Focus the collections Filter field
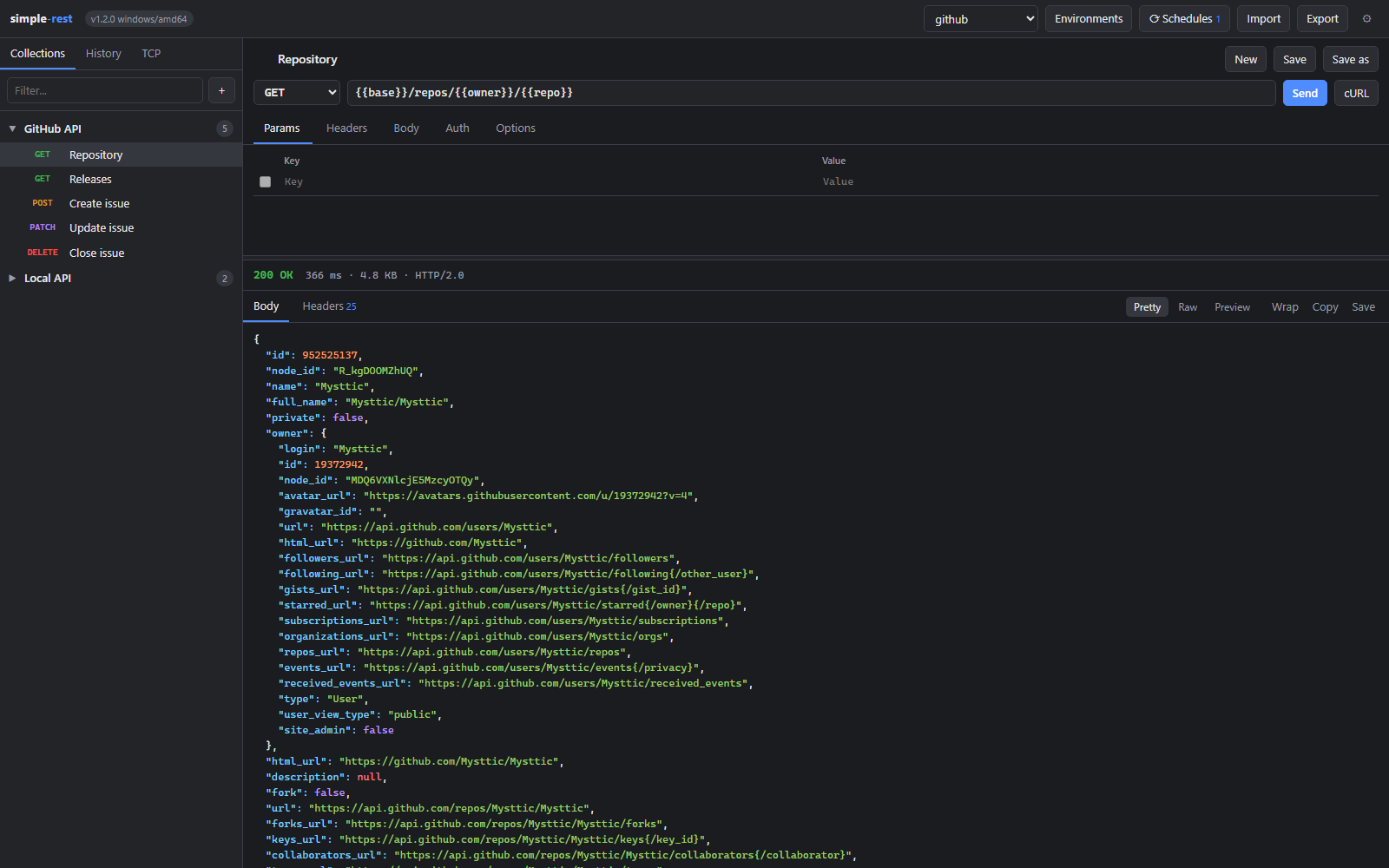 tap(105, 90)
